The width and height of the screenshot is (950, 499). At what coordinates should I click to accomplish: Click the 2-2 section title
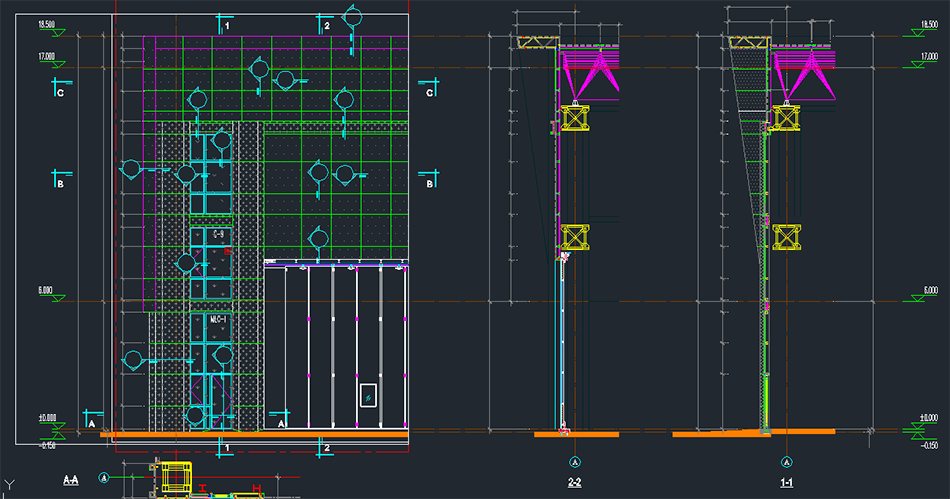pos(575,483)
